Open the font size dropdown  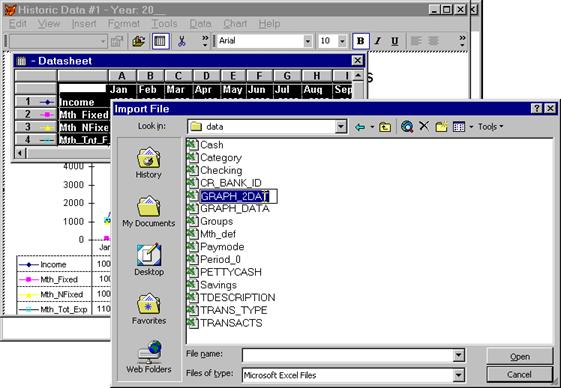(342, 41)
